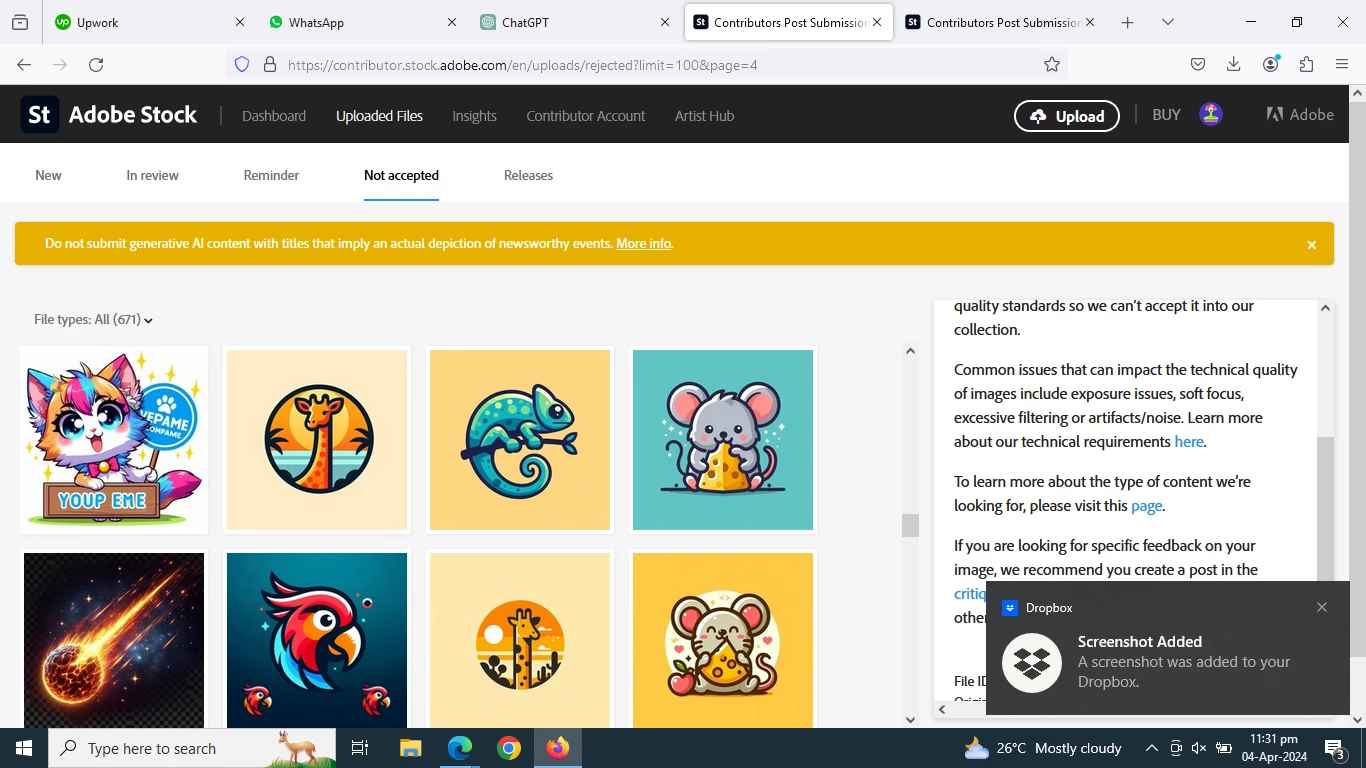Close the Dropbox Screenshot Added notification
This screenshot has height=768, width=1366.
(x=1322, y=607)
